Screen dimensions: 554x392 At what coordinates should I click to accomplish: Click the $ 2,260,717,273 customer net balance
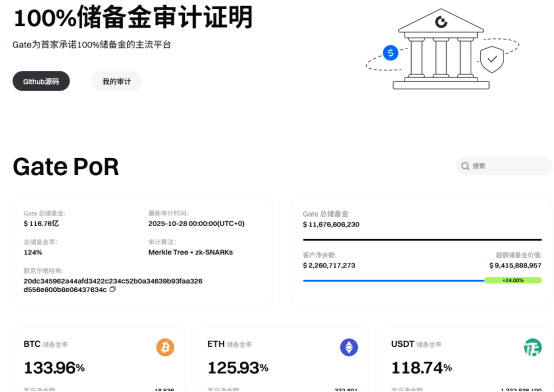coord(329,265)
